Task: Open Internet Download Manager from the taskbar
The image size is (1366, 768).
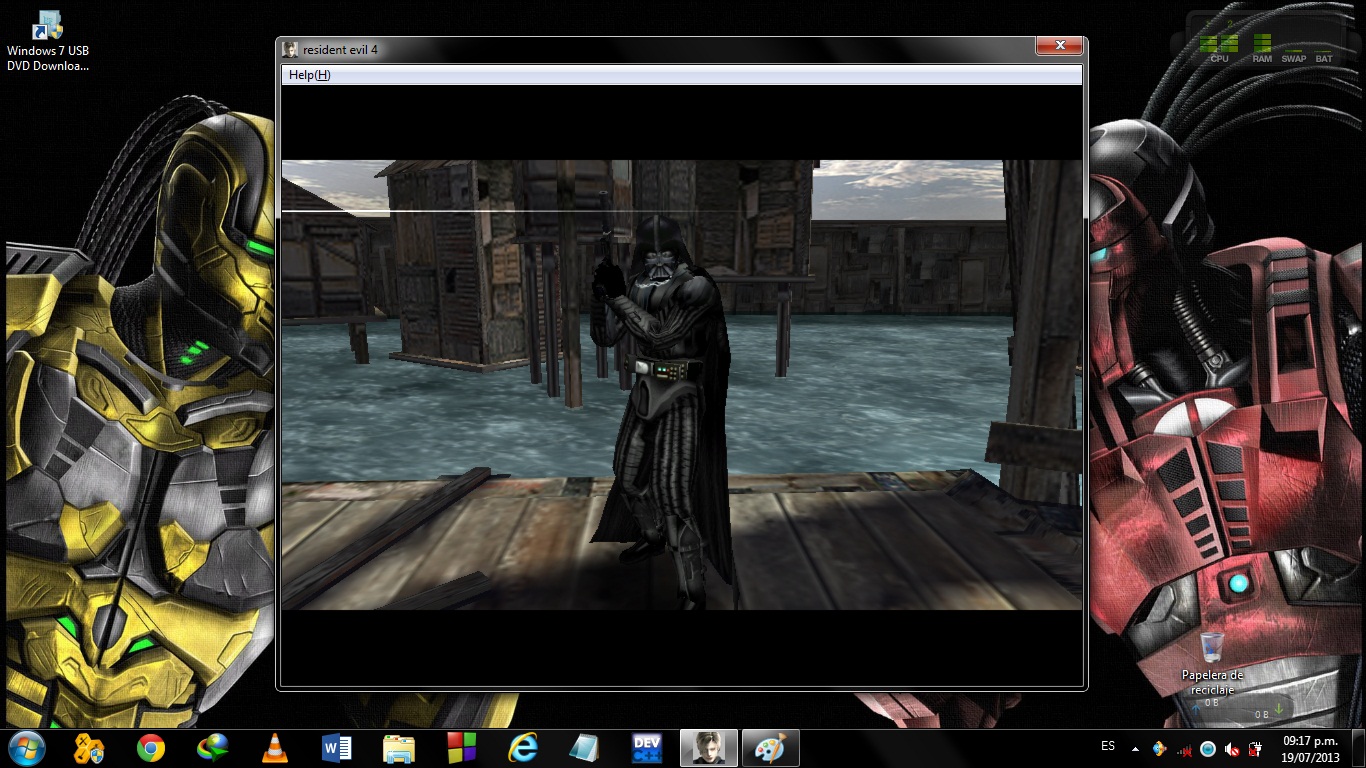Action: tap(213, 748)
